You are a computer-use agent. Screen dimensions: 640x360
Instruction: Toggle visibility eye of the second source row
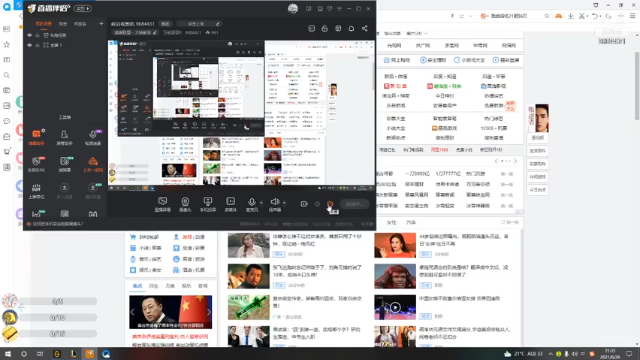coord(29,45)
